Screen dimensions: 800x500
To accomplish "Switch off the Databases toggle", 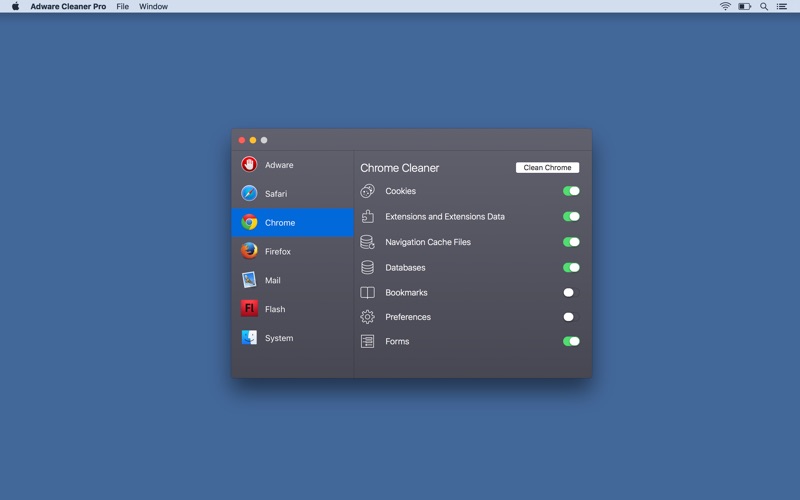I will tap(571, 267).
